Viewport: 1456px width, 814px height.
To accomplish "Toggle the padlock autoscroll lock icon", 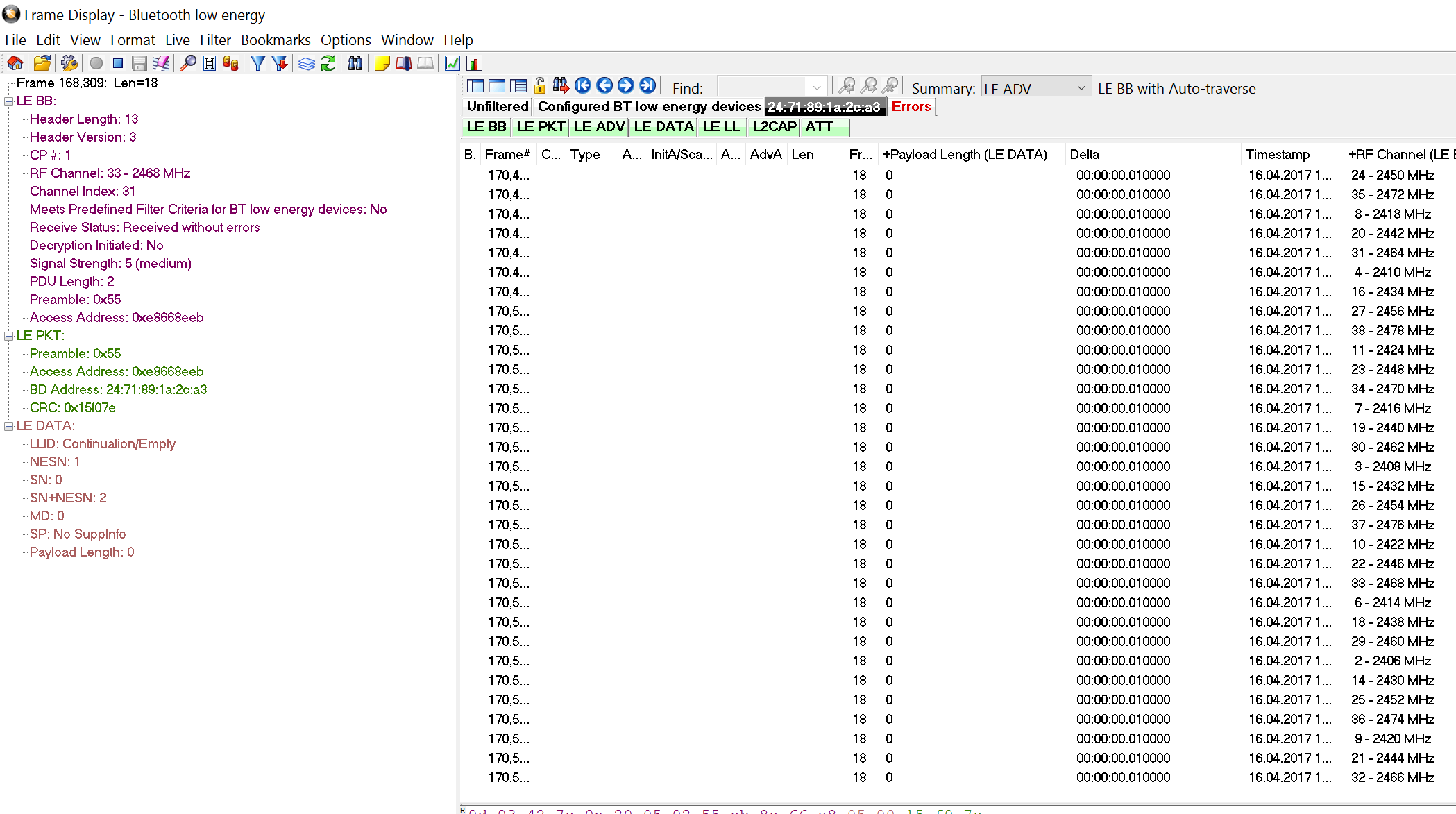I will 540,86.
